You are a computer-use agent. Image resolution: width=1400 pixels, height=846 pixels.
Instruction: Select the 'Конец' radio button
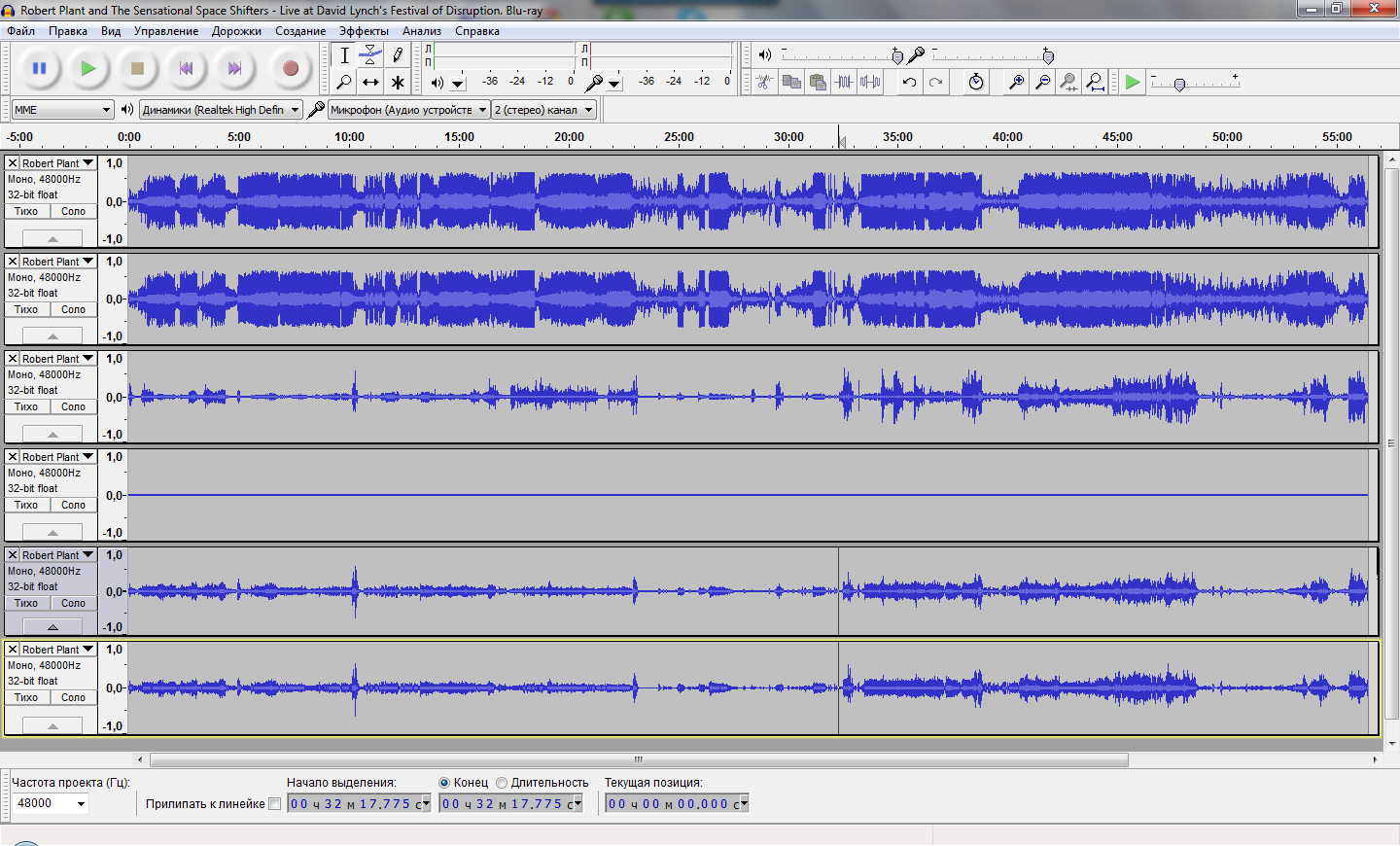444,783
